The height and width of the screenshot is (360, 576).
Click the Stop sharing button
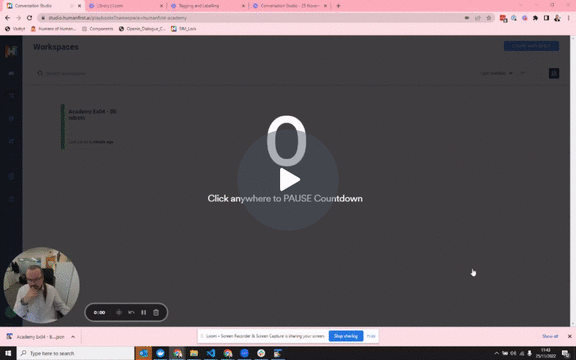pos(346,336)
